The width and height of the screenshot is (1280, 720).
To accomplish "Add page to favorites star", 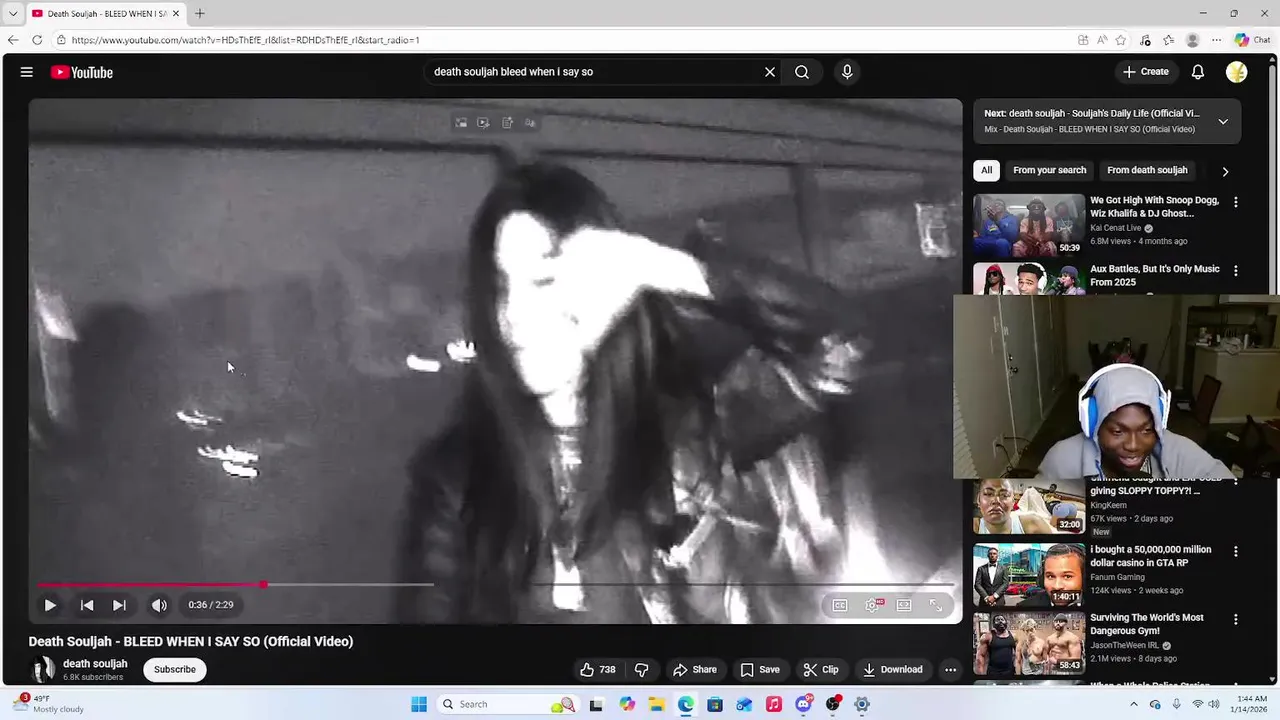I will click(x=1121, y=40).
